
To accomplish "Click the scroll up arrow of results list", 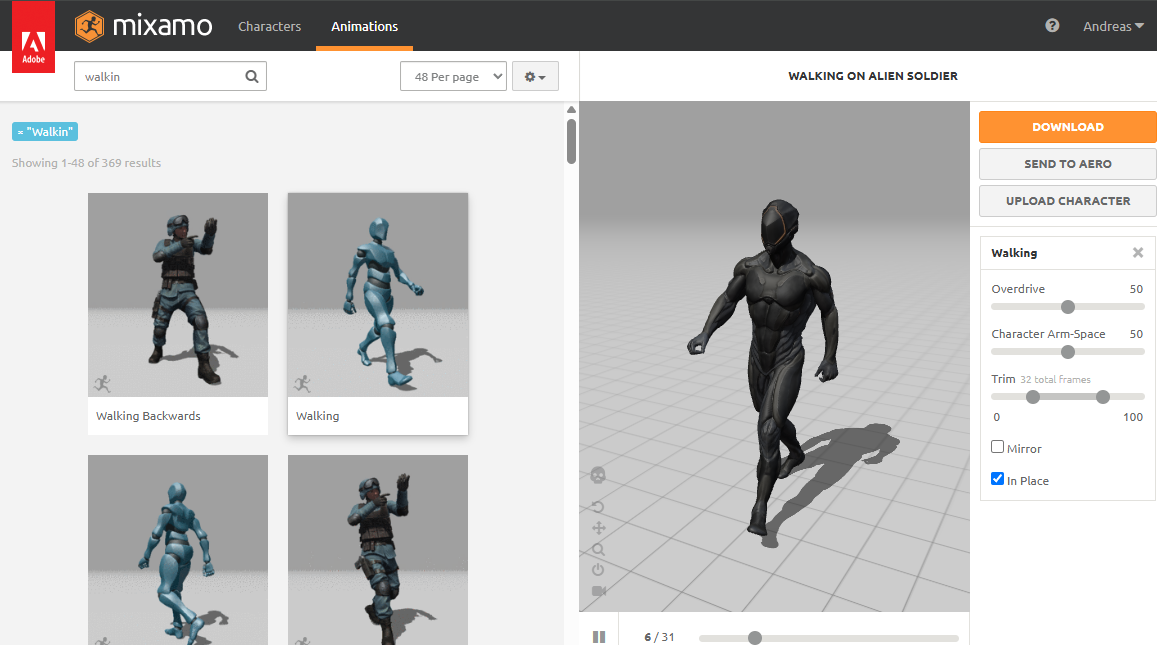I will (x=571, y=110).
